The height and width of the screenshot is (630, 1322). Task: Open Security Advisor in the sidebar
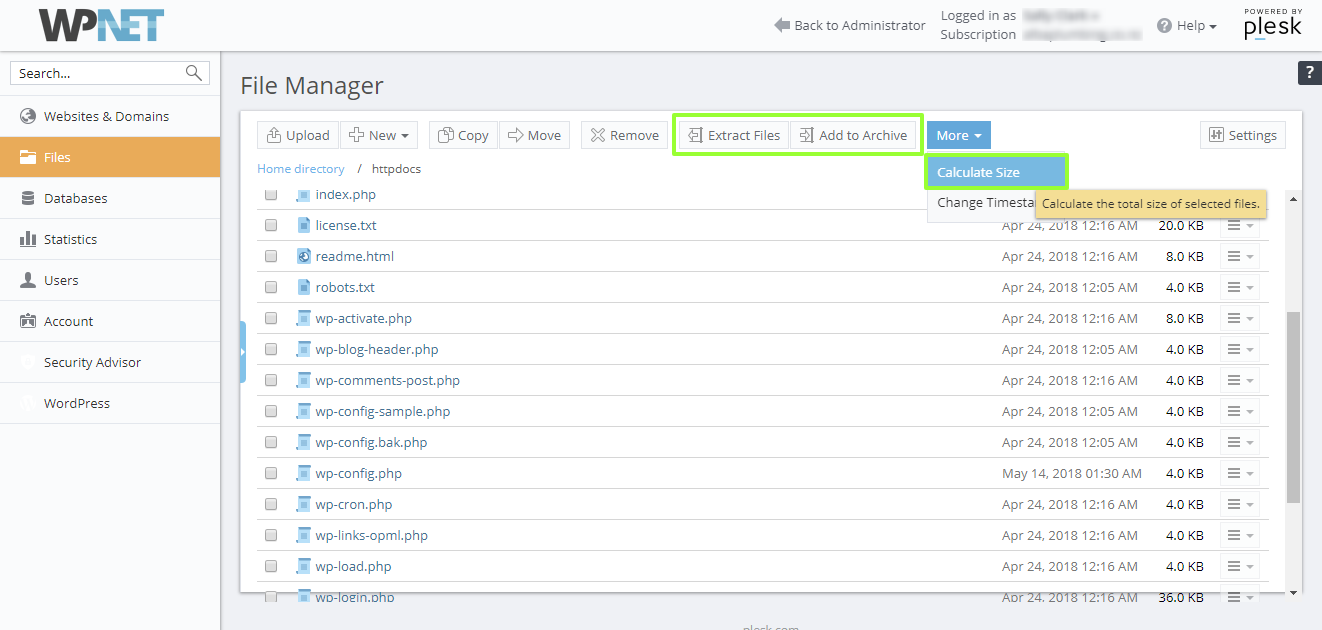pos(110,362)
